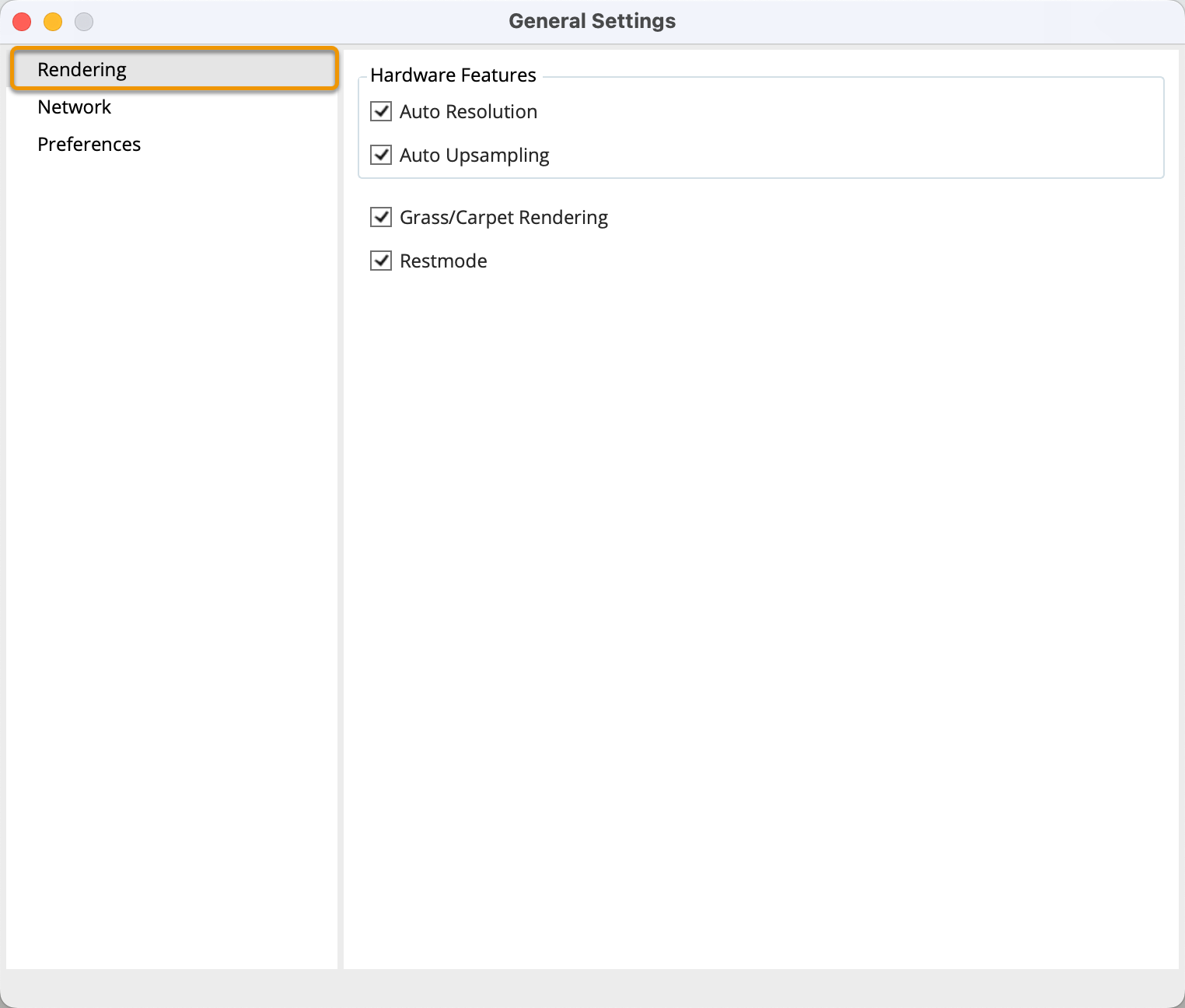
Task: Click the yellow minimize button
Action: tap(52, 21)
